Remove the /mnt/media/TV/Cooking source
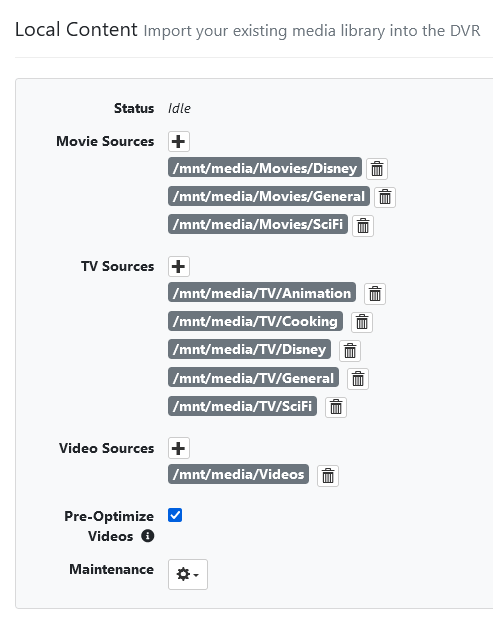This screenshot has width=493, height=620. click(x=362, y=322)
